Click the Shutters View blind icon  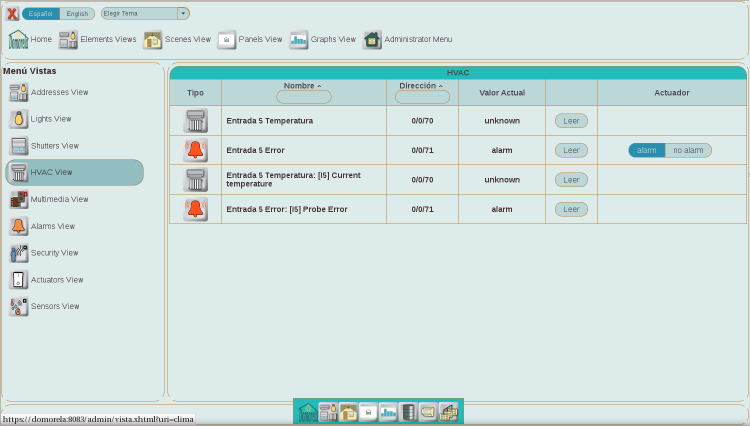coord(19,146)
